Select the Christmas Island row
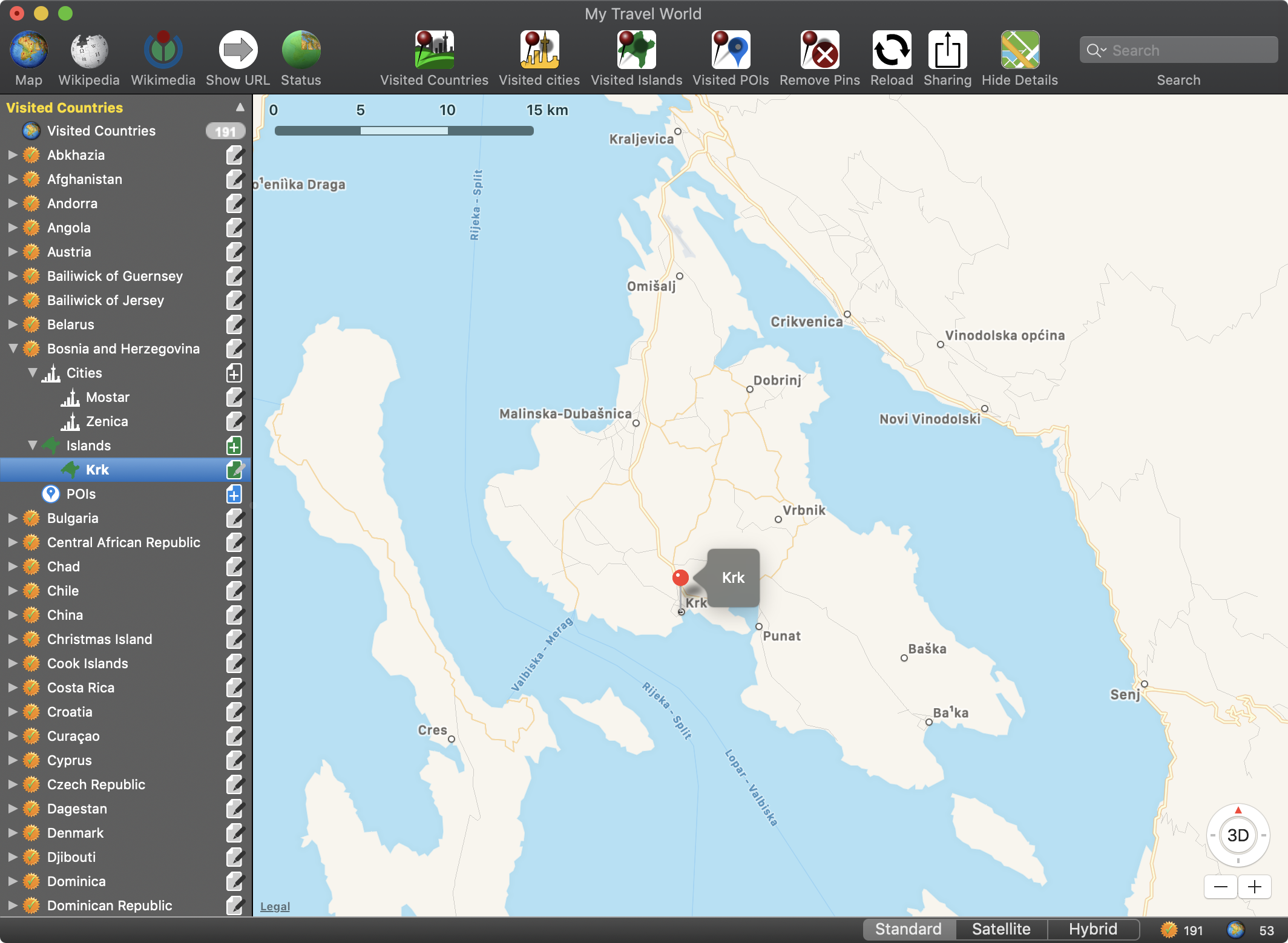This screenshot has width=1288, height=943. click(x=125, y=639)
